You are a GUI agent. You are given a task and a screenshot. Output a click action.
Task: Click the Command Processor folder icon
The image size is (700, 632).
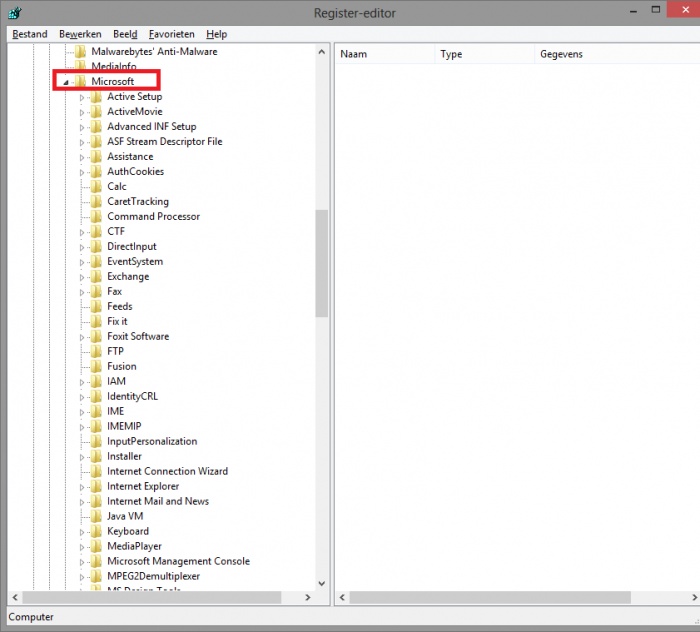(x=96, y=216)
